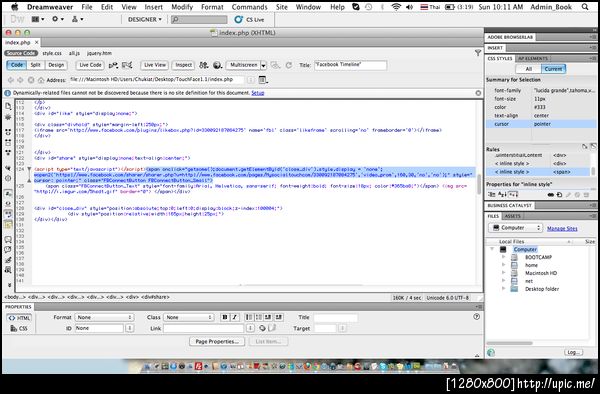This screenshot has width=600, height=394.
Task: Switch to Design view
Action: [56, 65]
